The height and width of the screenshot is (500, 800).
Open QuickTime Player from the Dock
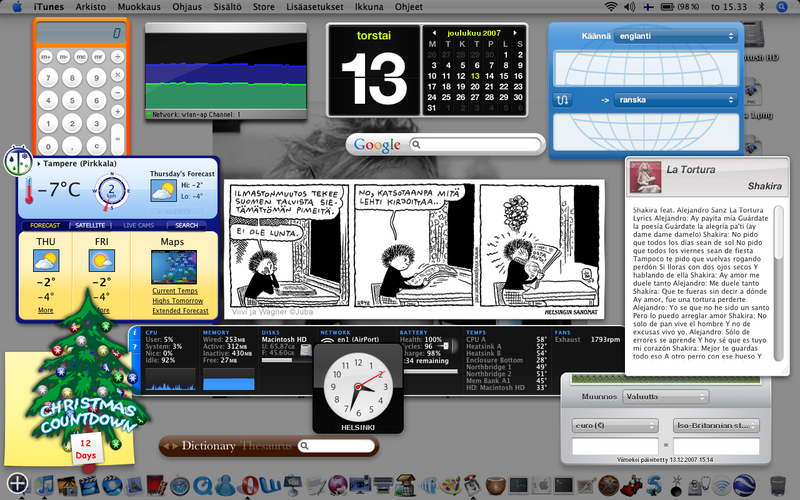[203, 486]
